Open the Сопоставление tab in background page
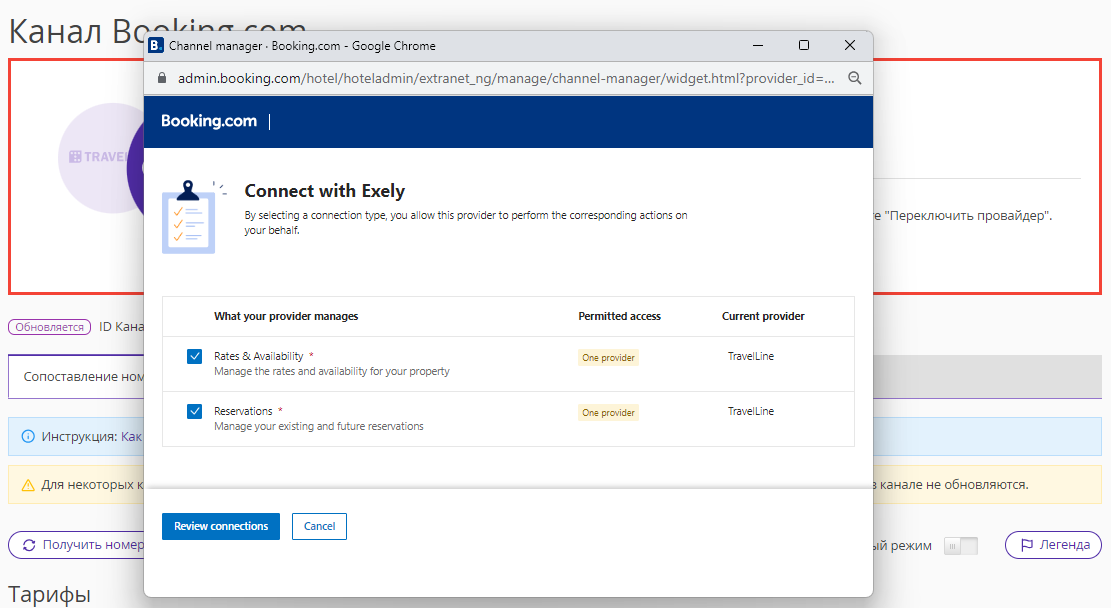The height and width of the screenshot is (608, 1111). click(77, 377)
